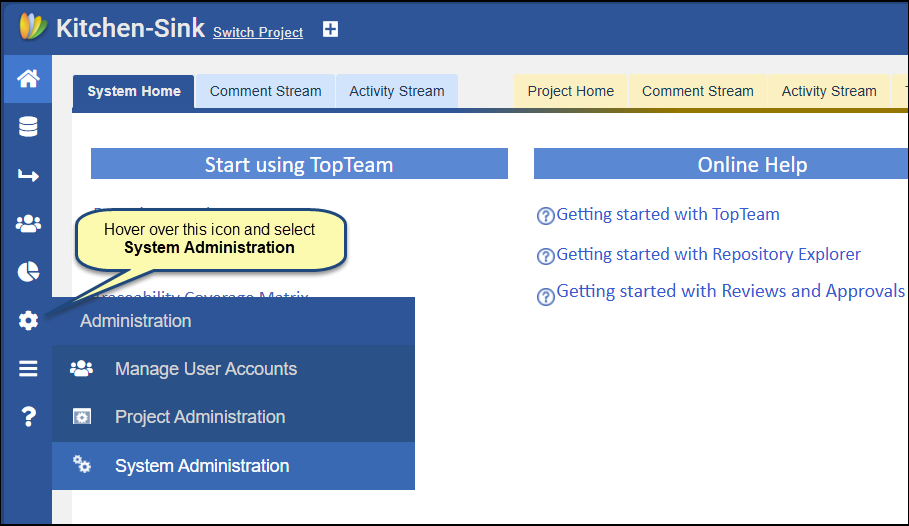Click the Project Administration icon
The height and width of the screenshot is (526, 909).
[82, 416]
